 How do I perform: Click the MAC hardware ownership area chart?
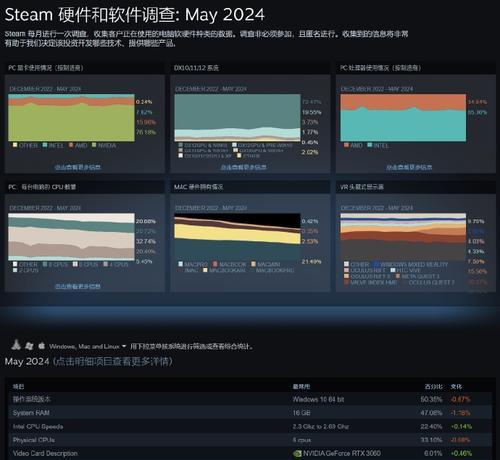point(237,237)
